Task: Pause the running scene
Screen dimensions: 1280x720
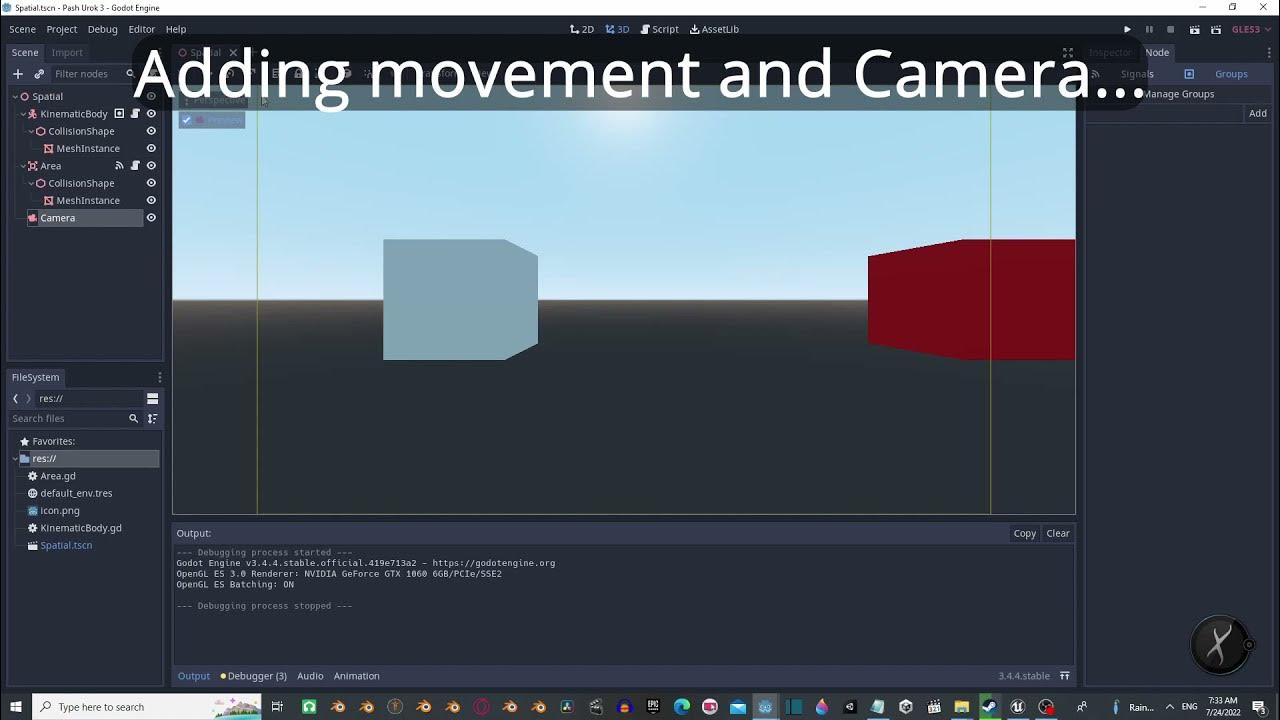Action: [x=1149, y=30]
